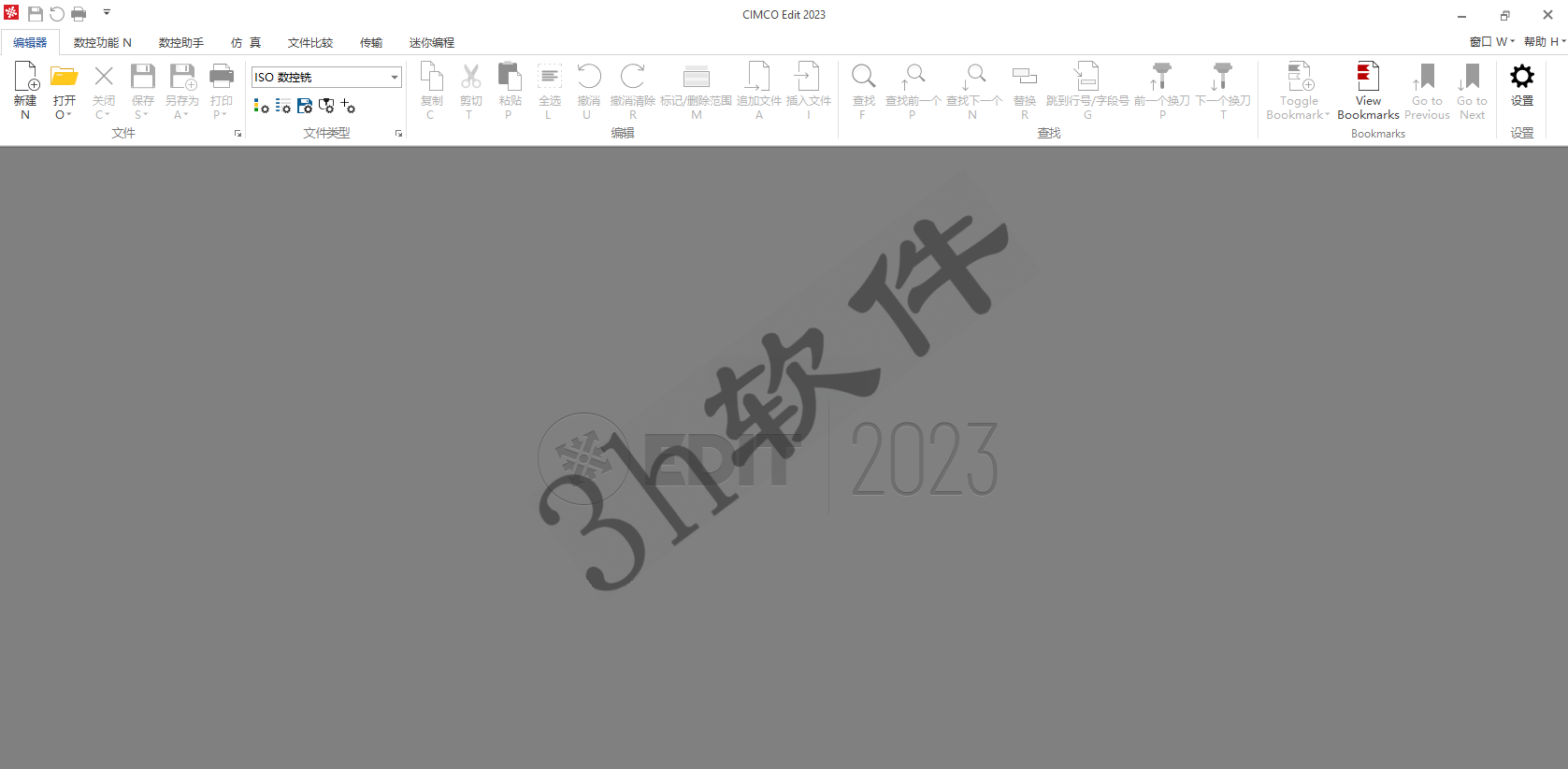This screenshot has height=769, width=1568.
Task: Switch to the 传输 tab
Action: 371,42
